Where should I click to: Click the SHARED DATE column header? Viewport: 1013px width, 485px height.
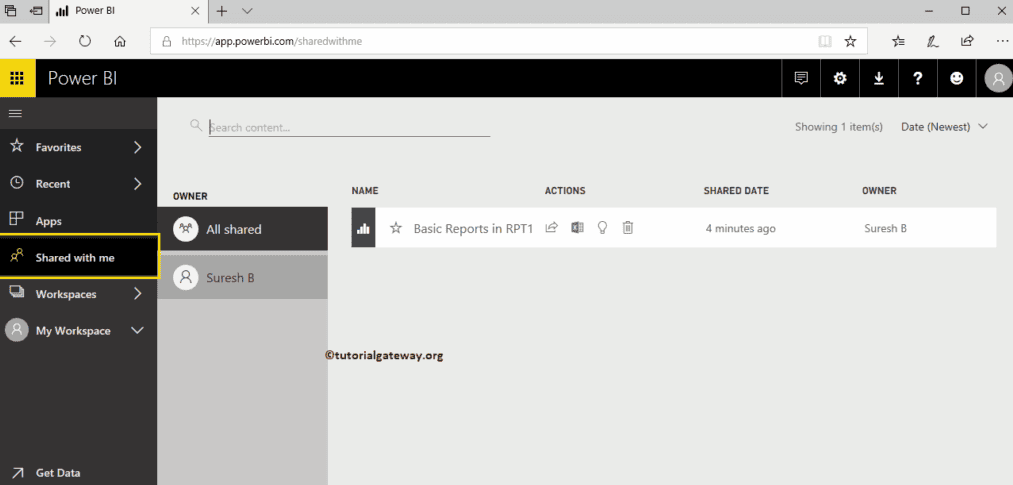(736, 191)
